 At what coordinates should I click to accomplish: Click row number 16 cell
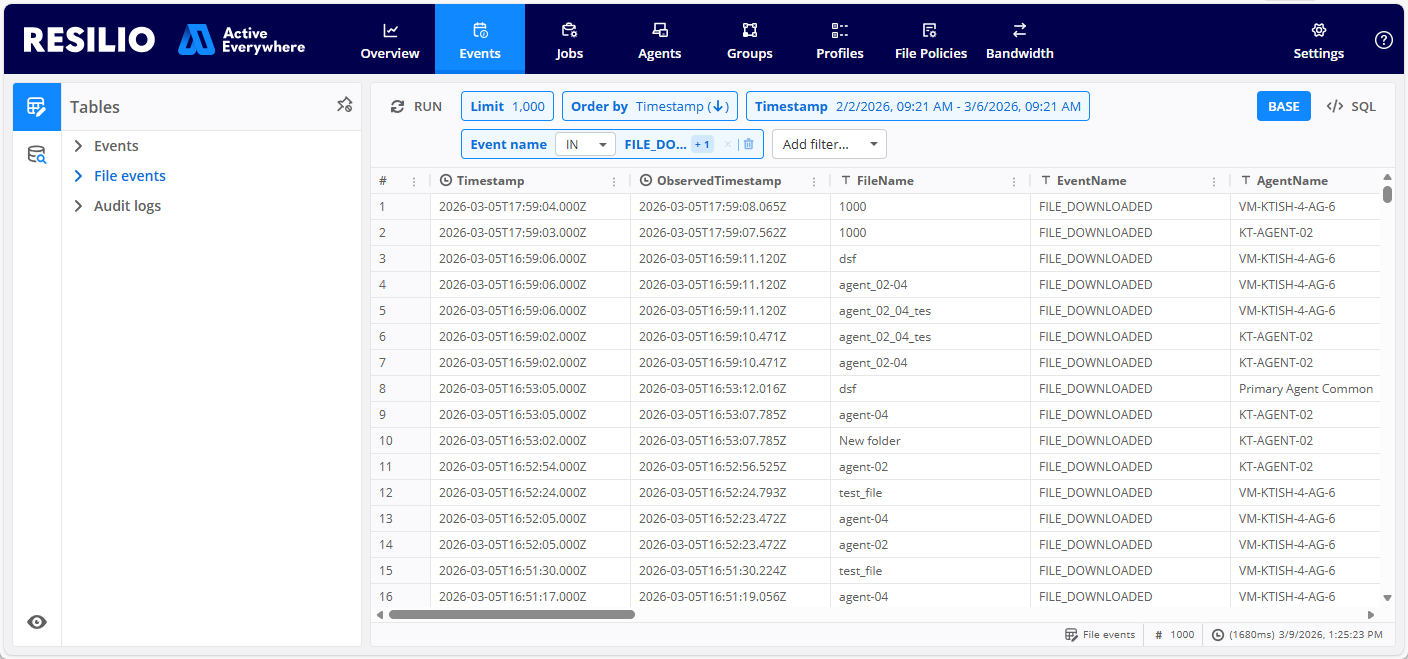pos(400,597)
